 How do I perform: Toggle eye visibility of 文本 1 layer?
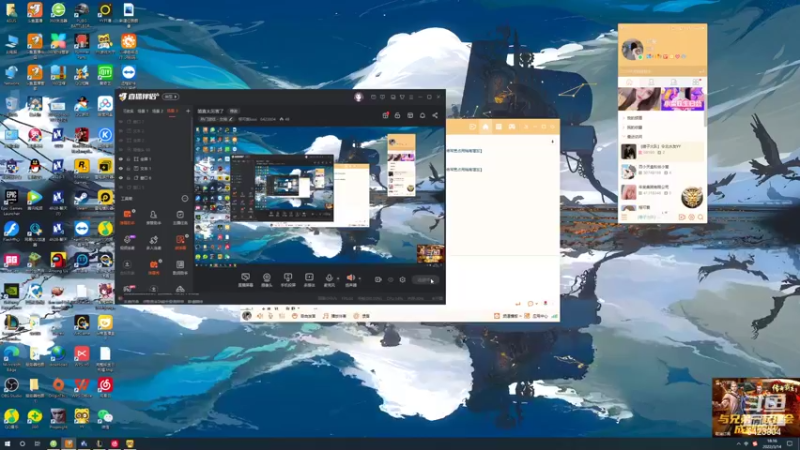click(121, 168)
